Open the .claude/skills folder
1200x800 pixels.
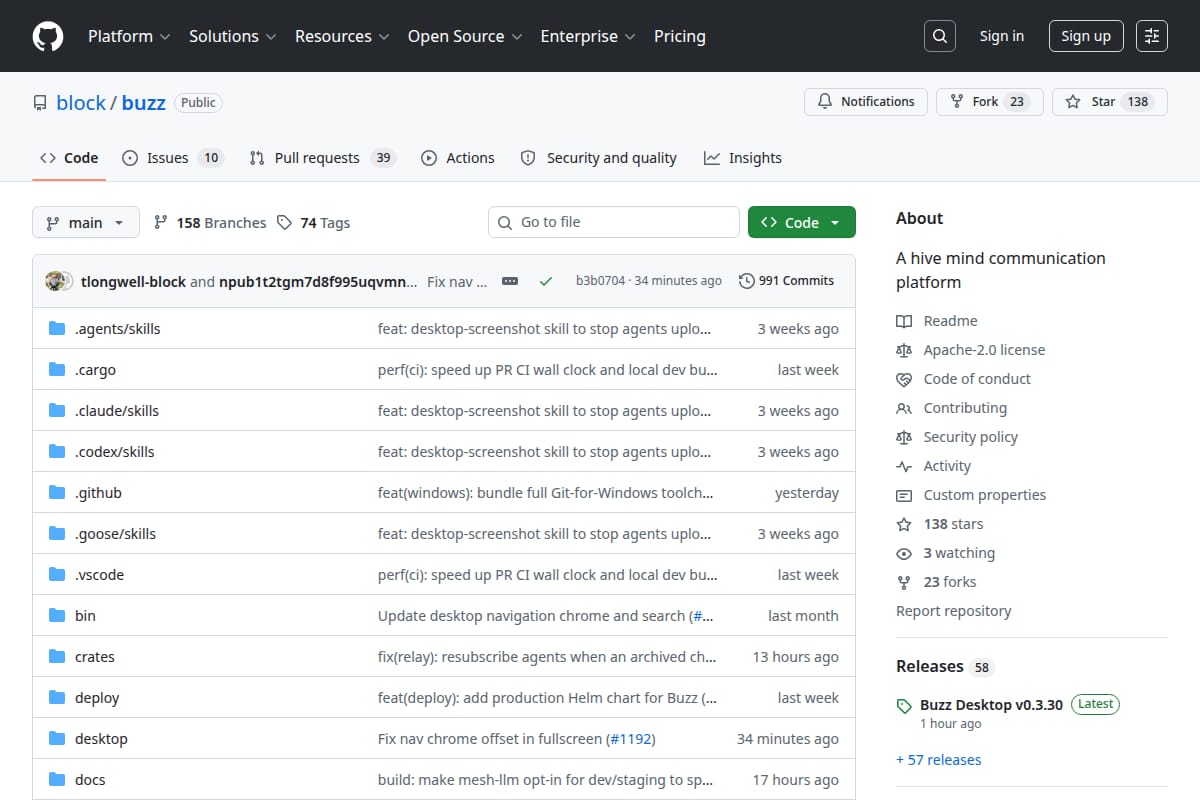[117, 411]
